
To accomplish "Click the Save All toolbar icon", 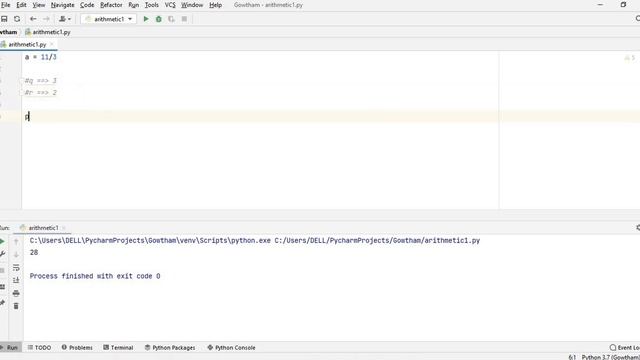I will [x=4, y=19].
